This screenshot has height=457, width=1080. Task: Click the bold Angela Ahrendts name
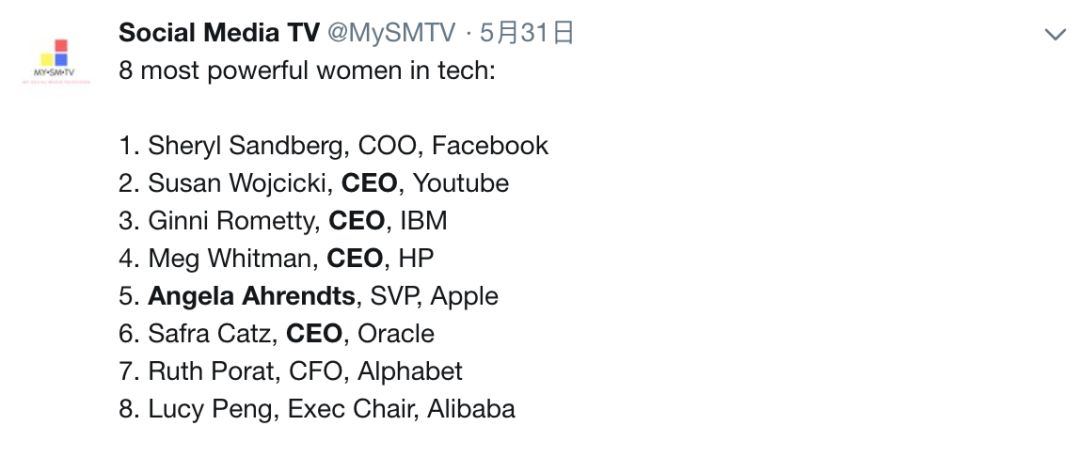coord(251,296)
